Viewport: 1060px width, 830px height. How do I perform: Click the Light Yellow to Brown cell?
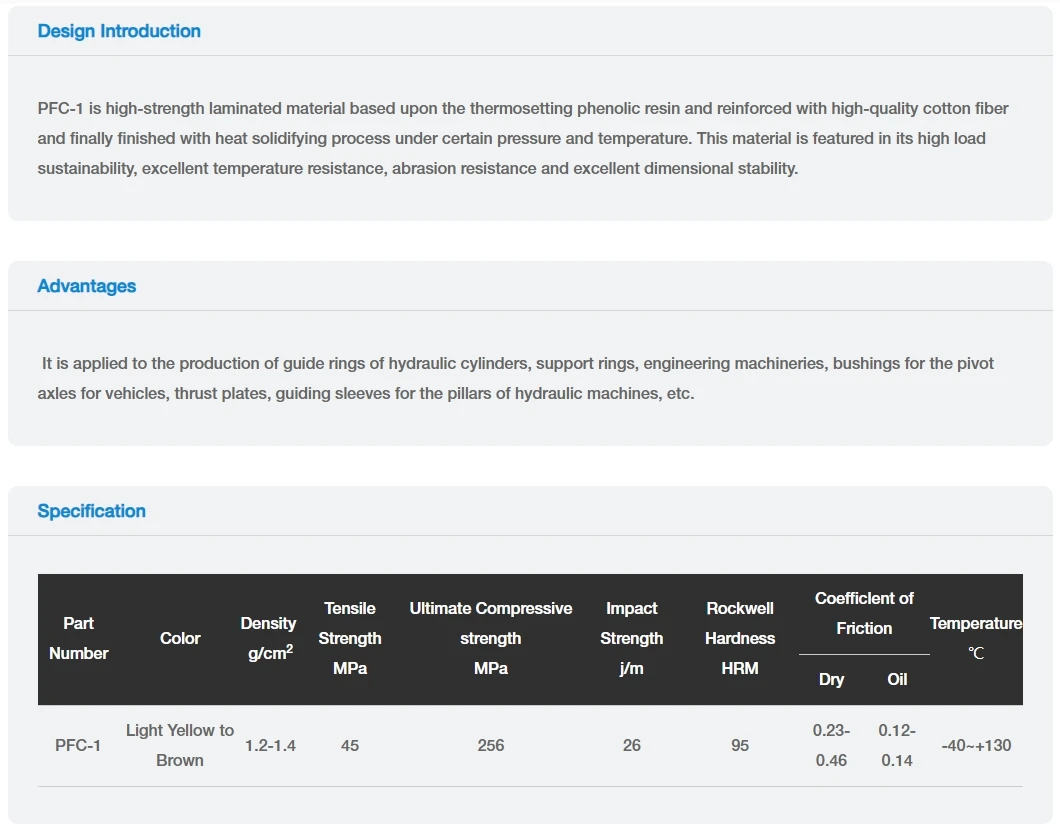180,745
